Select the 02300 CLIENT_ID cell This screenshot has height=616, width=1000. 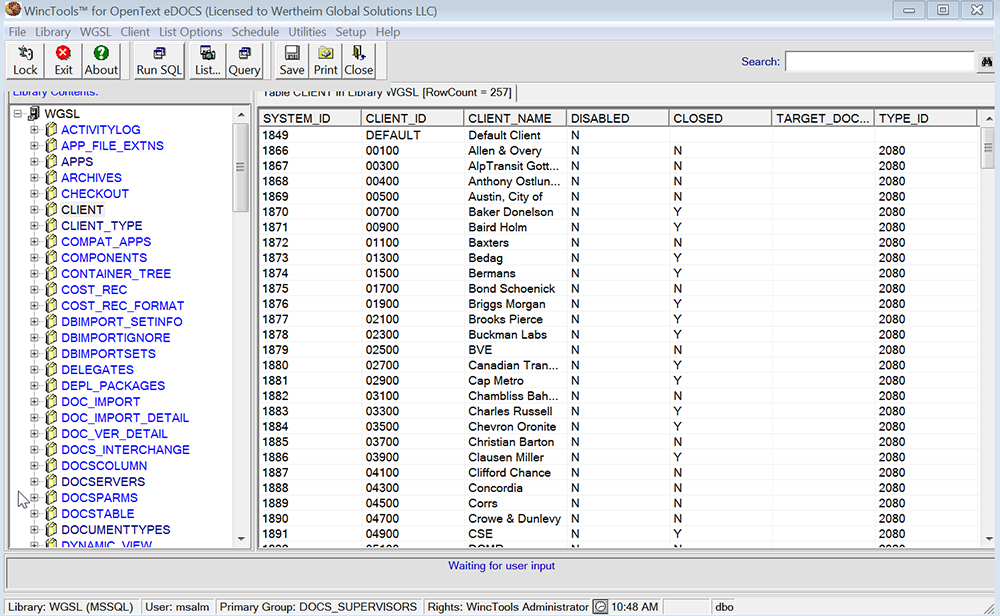413,334
